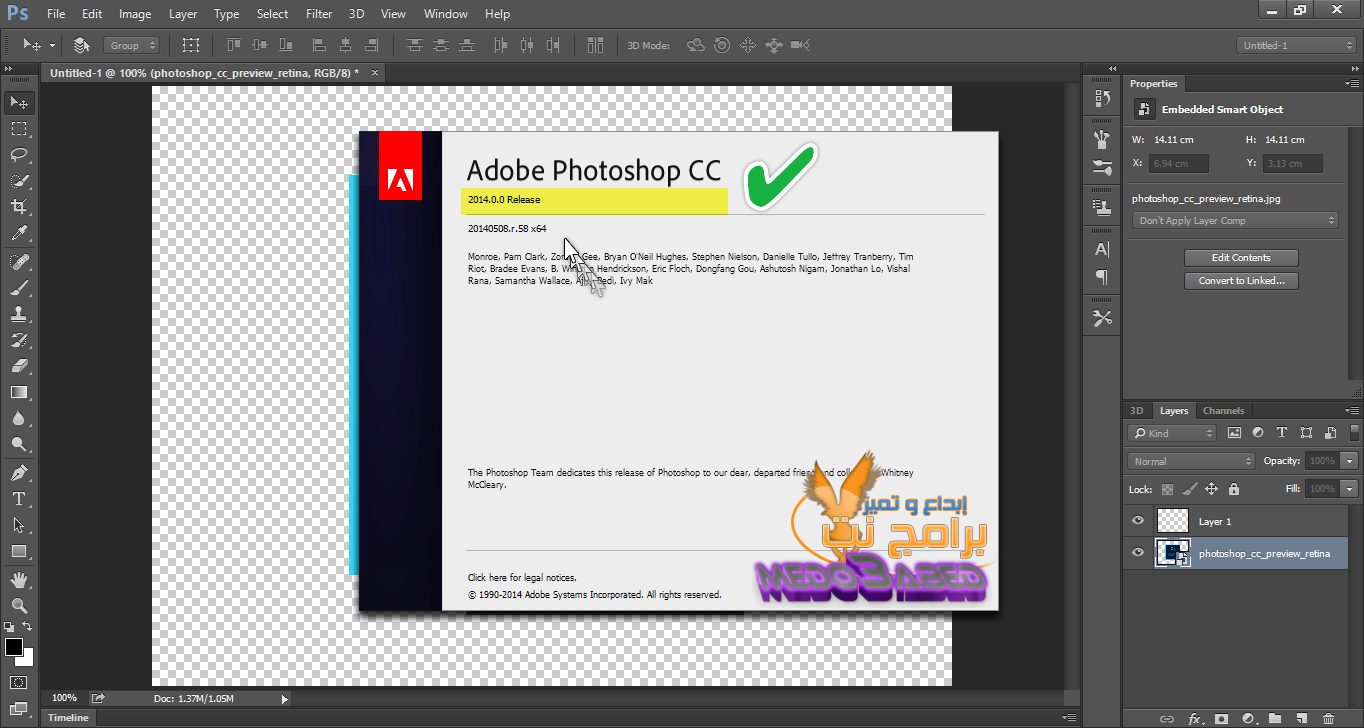Click the Convert to Linked... button

pyautogui.click(x=1241, y=281)
